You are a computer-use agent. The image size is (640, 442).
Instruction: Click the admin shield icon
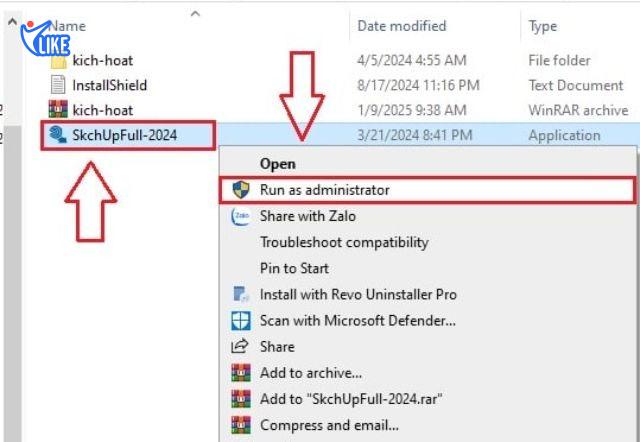[x=240, y=189]
